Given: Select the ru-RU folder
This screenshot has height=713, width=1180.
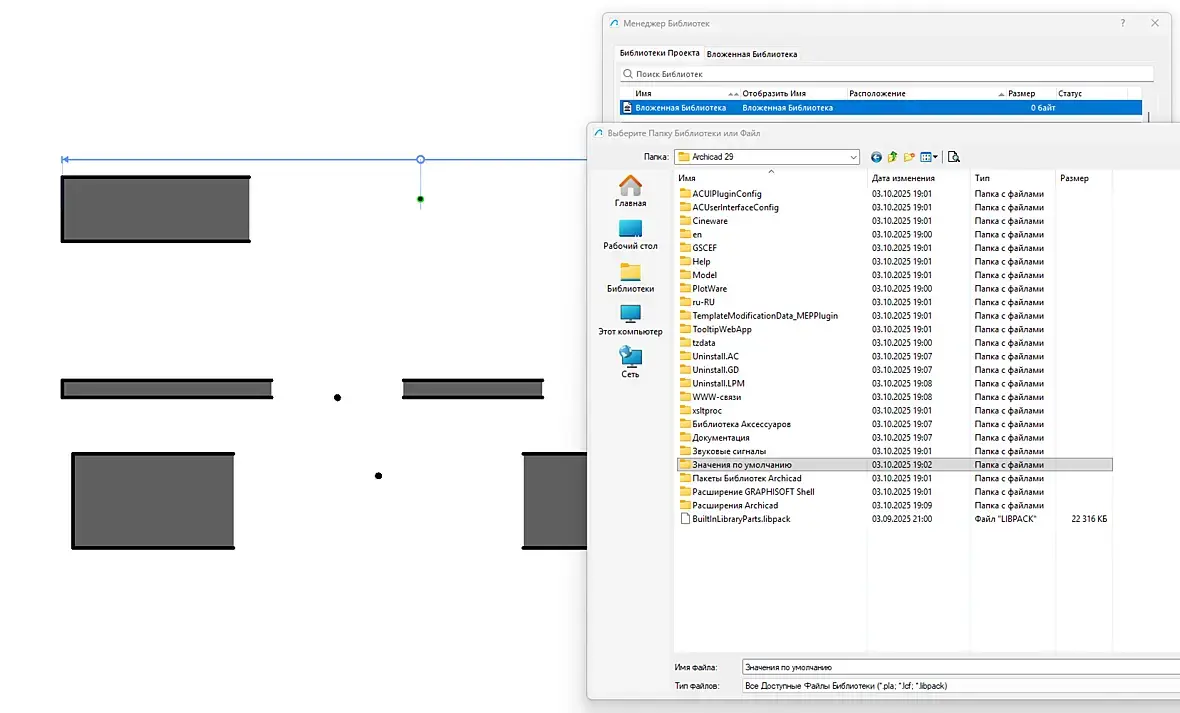Looking at the screenshot, I should click(x=697, y=302).
